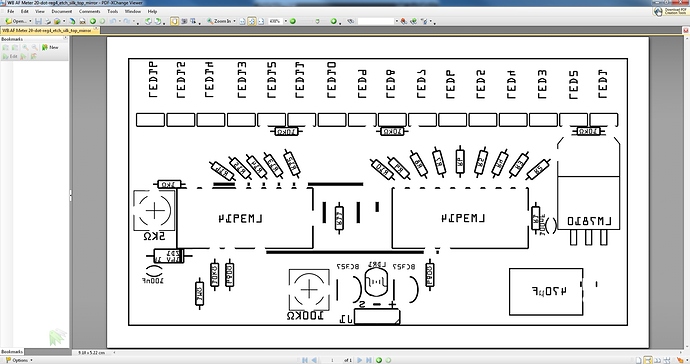Click the Open file button
Viewport: 690px width, 364px height.
16,21
